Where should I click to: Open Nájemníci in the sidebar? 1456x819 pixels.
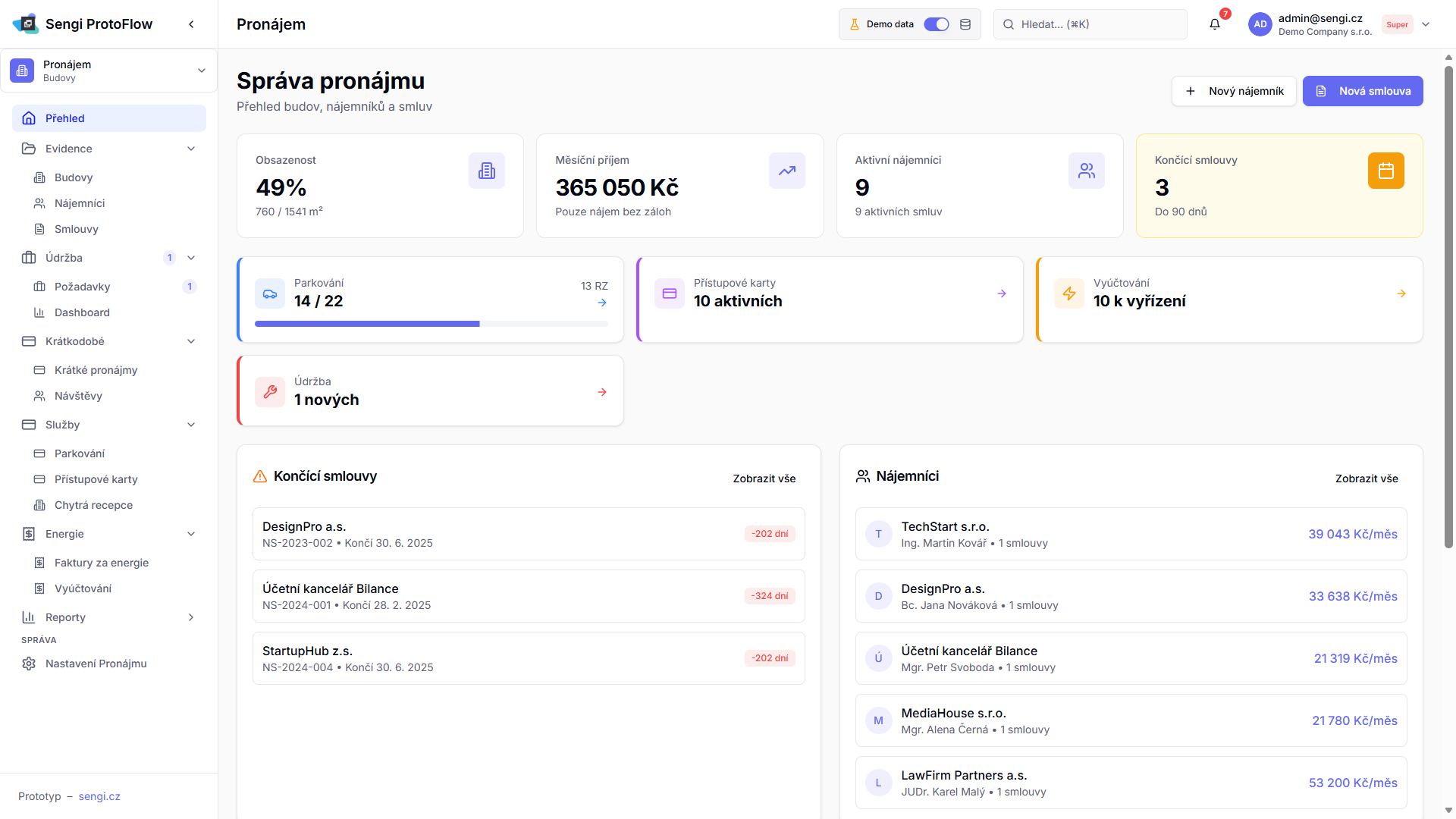tap(80, 203)
